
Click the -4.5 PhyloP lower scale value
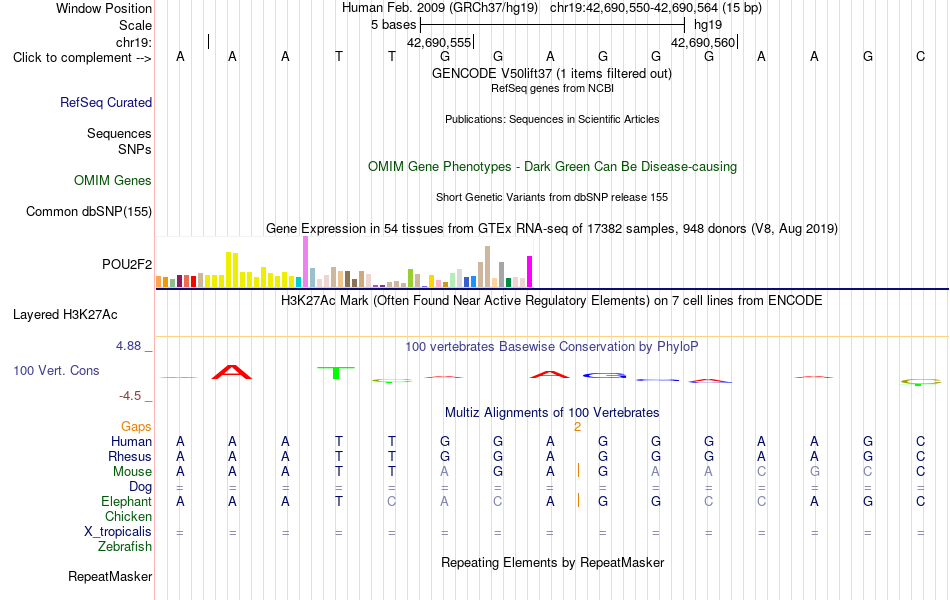(x=130, y=396)
